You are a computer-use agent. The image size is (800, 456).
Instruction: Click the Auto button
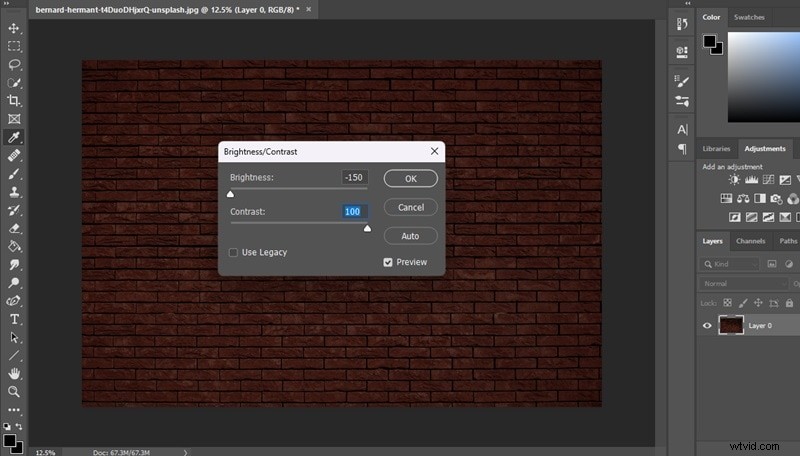(x=411, y=236)
